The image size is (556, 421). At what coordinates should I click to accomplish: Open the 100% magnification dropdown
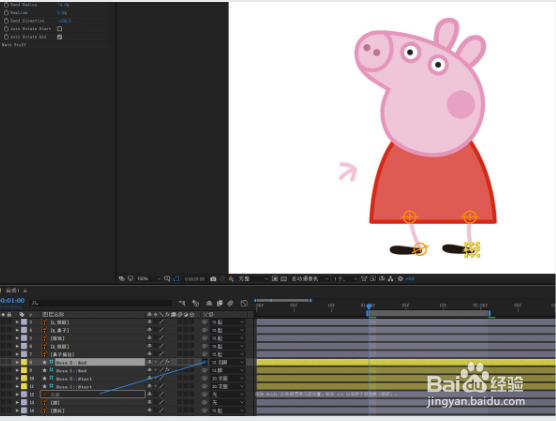pyautogui.click(x=149, y=279)
